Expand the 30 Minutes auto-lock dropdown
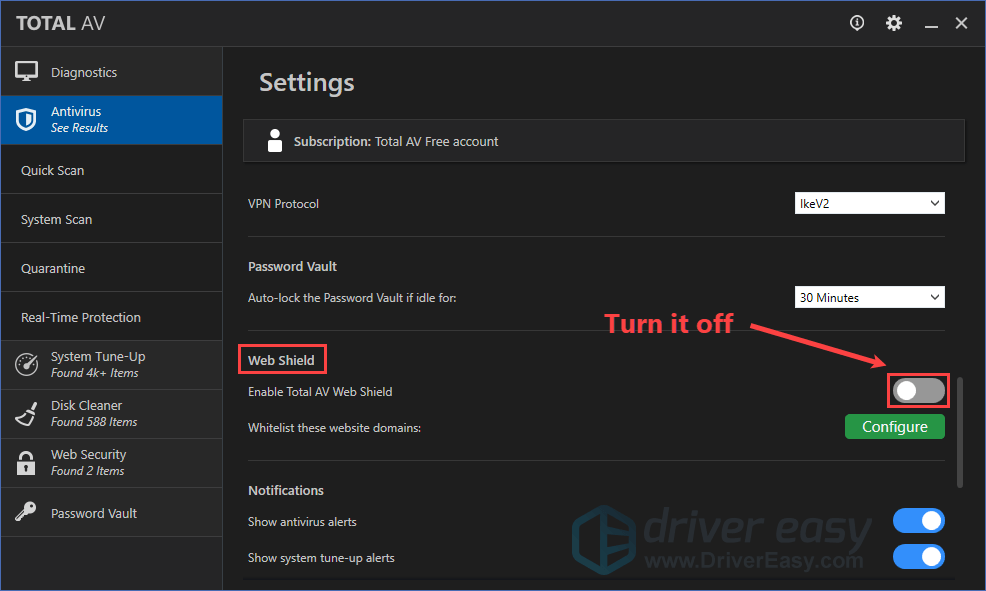This screenshot has width=986, height=591. pos(869,297)
